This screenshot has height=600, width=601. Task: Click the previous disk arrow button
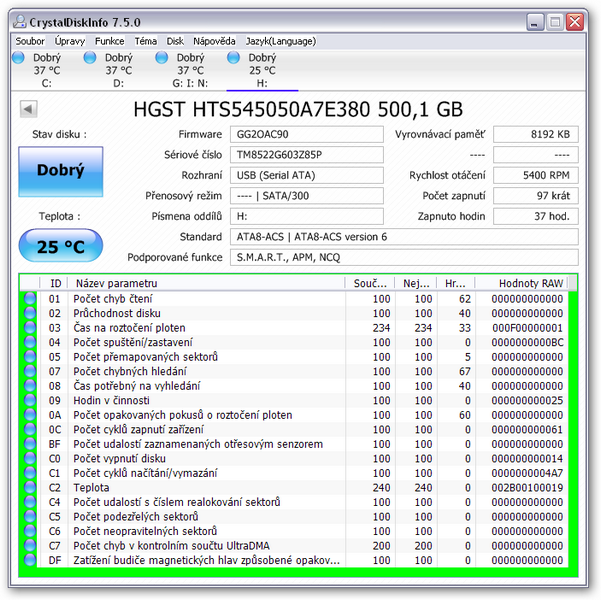click(28, 109)
